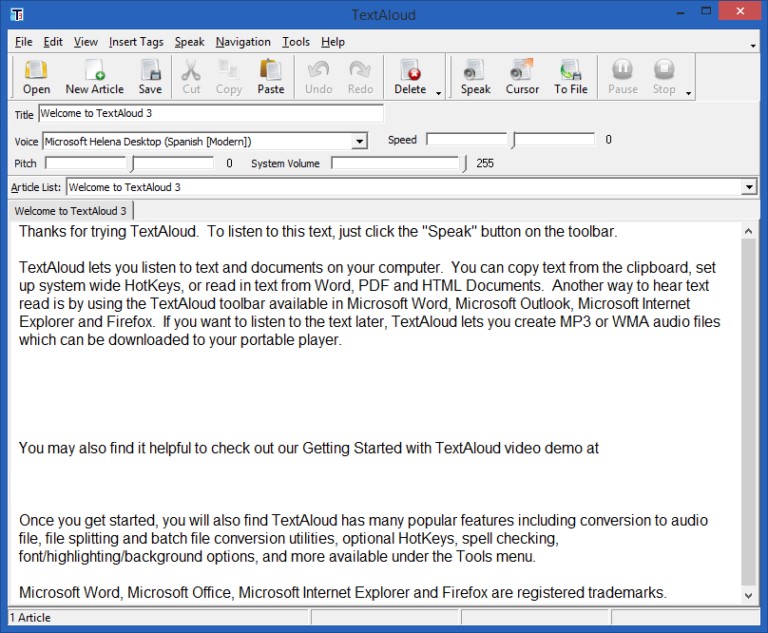Click the text area scroll down arrow
This screenshot has height=633, width=768.
[x=748, y=596]
